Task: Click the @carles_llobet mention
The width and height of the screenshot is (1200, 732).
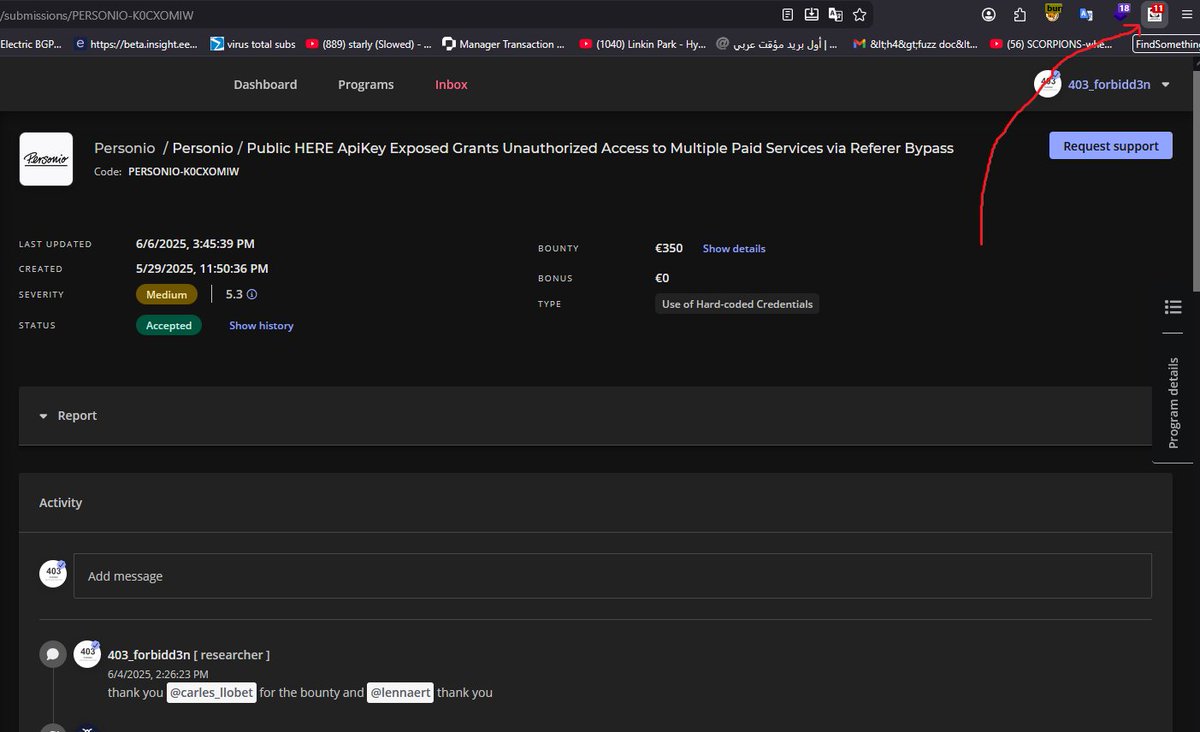Action: coord(212,693)
